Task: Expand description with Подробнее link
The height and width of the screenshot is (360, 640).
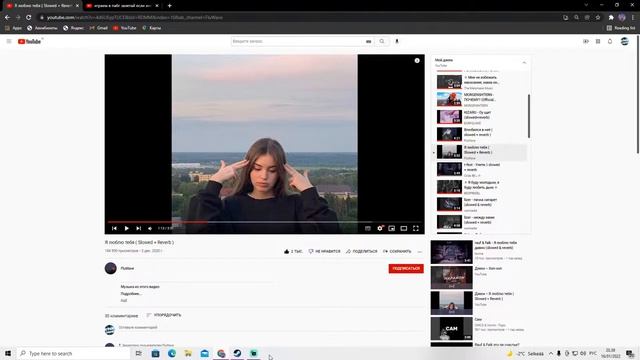Action: coord(131,293)
